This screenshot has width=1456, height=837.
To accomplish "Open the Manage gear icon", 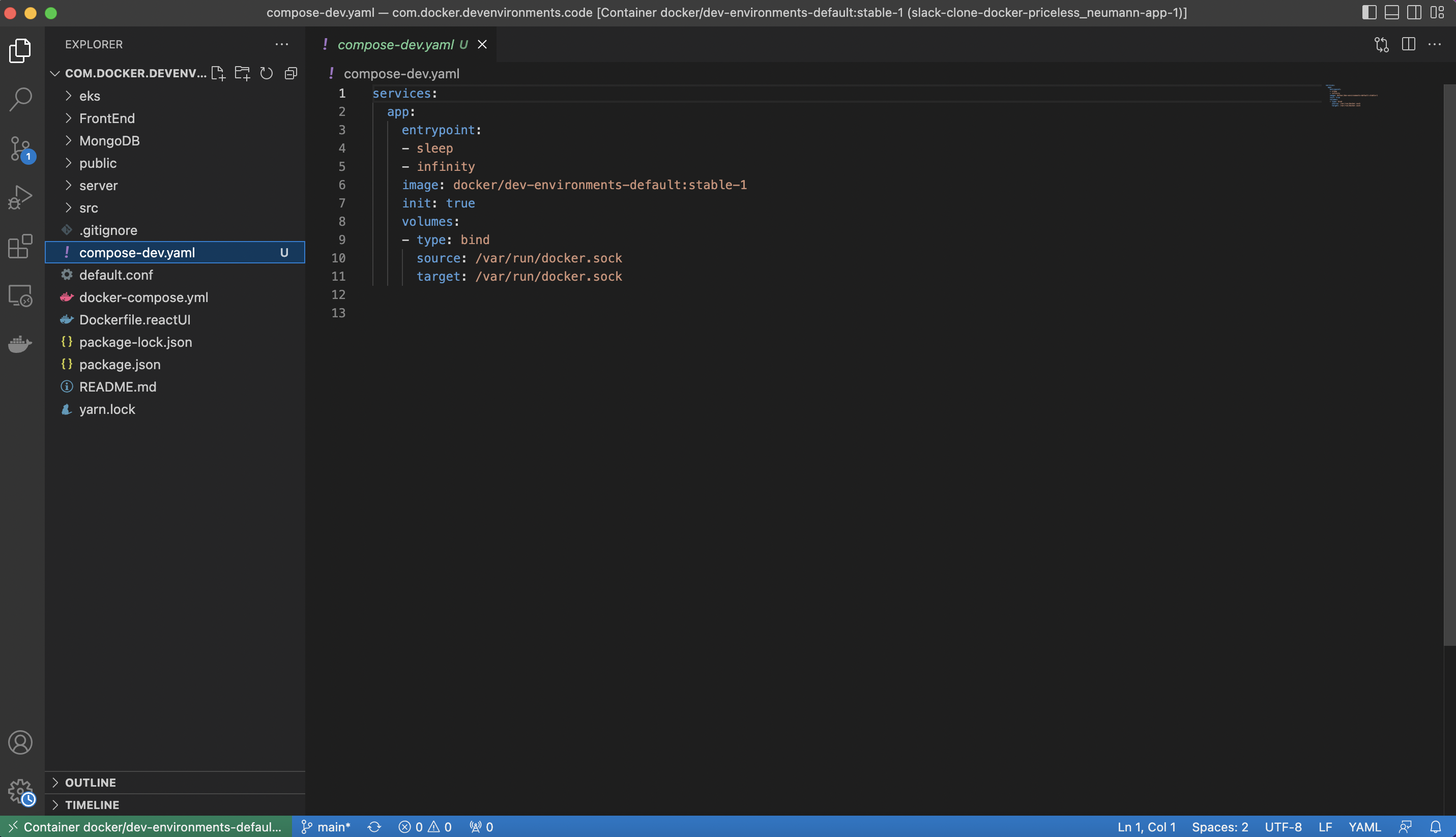I will [x=21, y=792].
